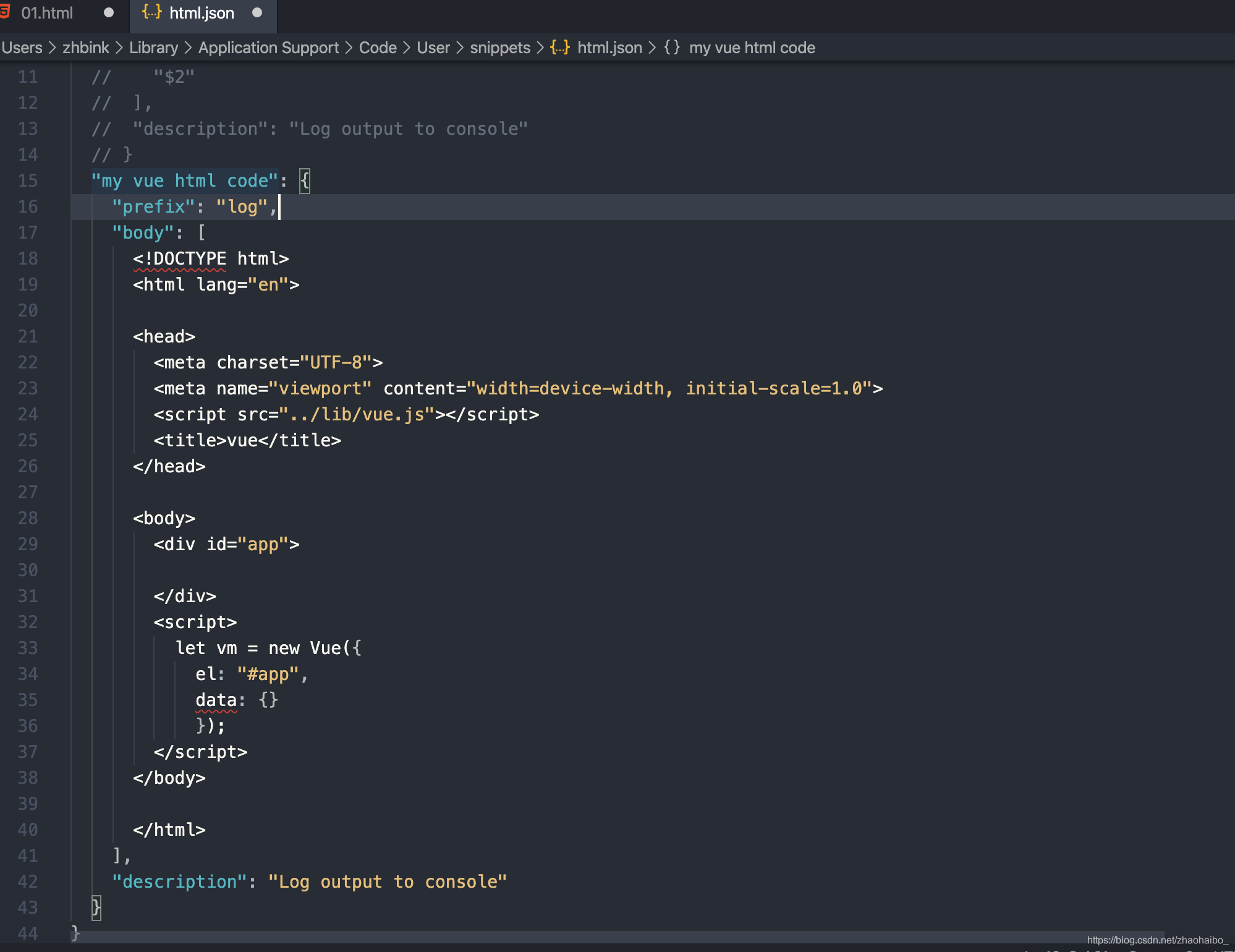This screenshot has height=952, width=1235.
Task: Open the zhbink breadcrumb segment
Action: (x=86, y=48)
